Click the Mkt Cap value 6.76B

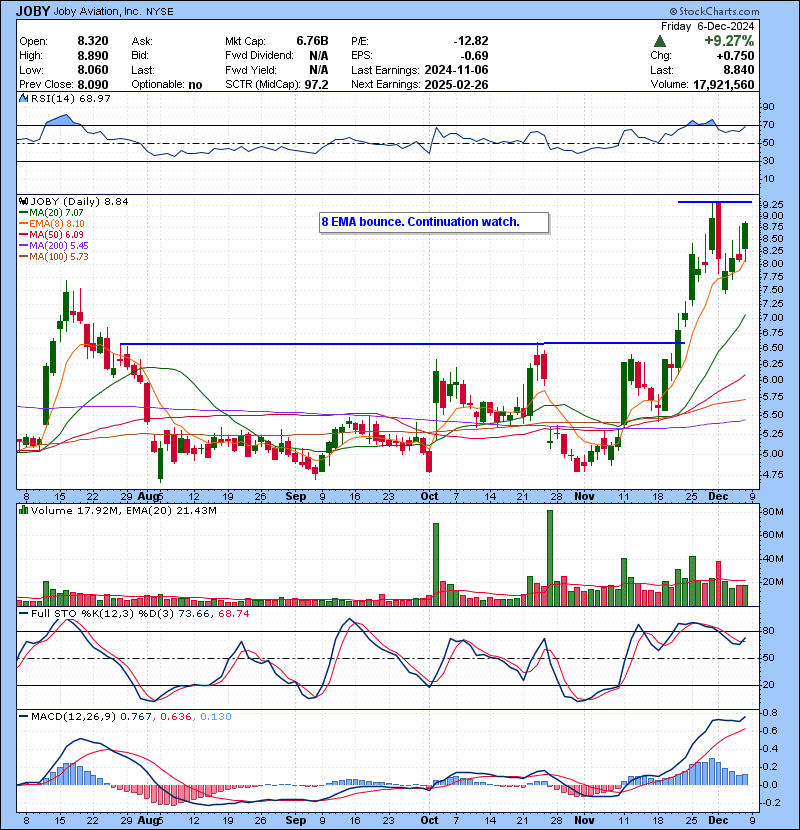(x=312, y=41)
